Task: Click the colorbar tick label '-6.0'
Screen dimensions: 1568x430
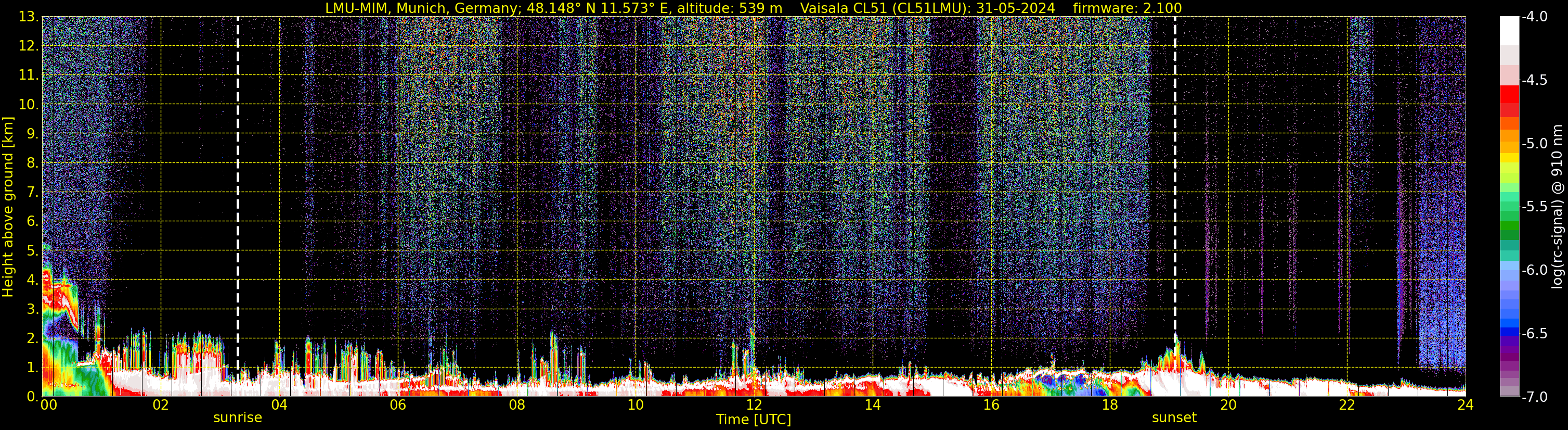Action: click(x=1535, y=270)
